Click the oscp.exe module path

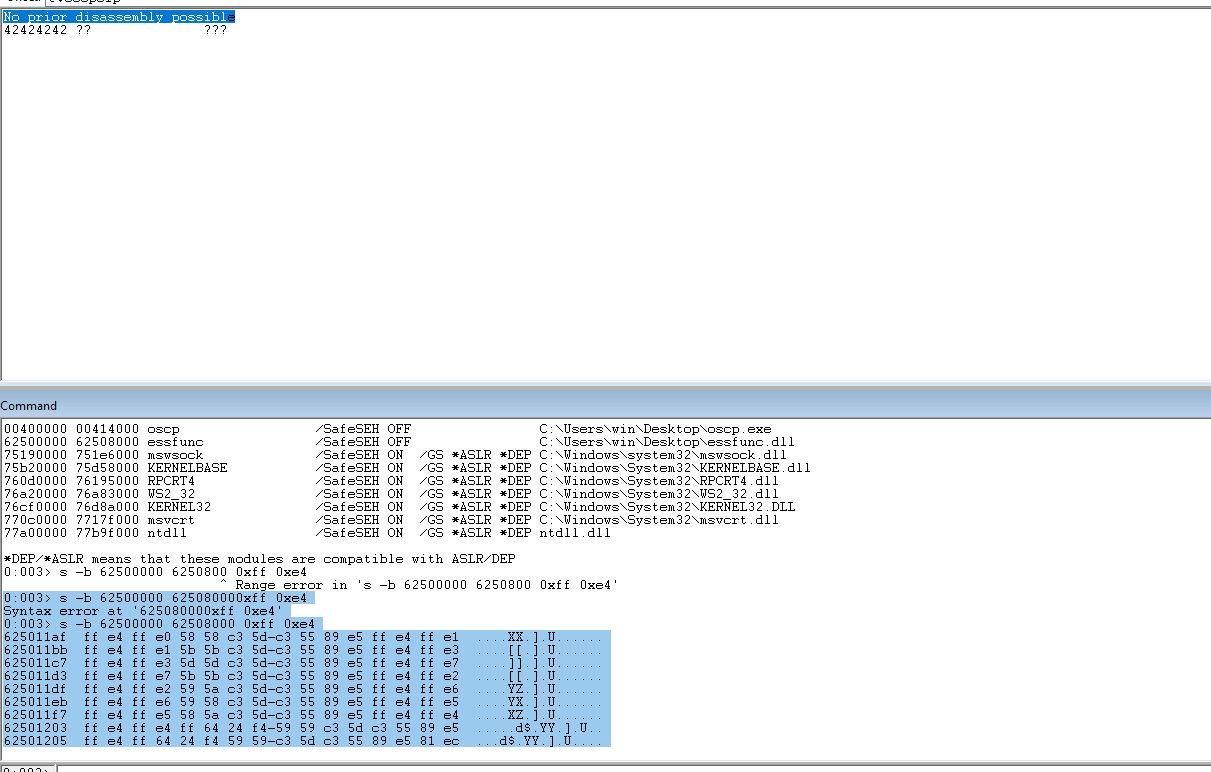click(x=654, y=429)
